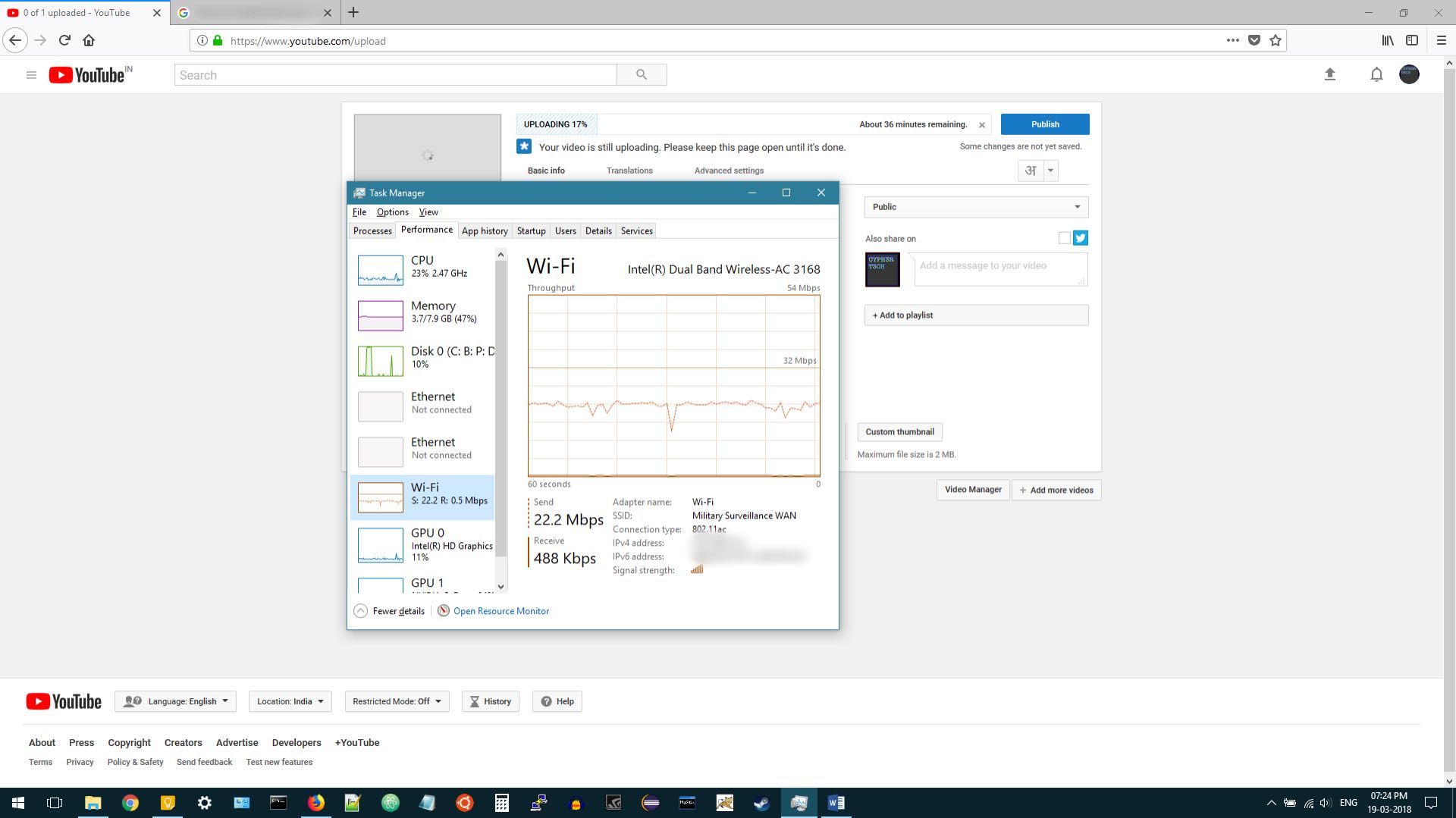Collapse Task Manager with Fewer details
This screenshot has width=1456, height=818.
coord(390,611)
